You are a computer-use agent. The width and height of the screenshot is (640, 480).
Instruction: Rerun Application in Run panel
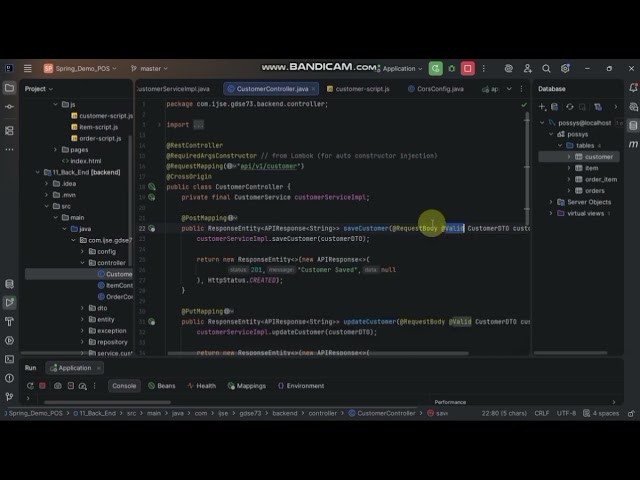[x=30, y=386]
